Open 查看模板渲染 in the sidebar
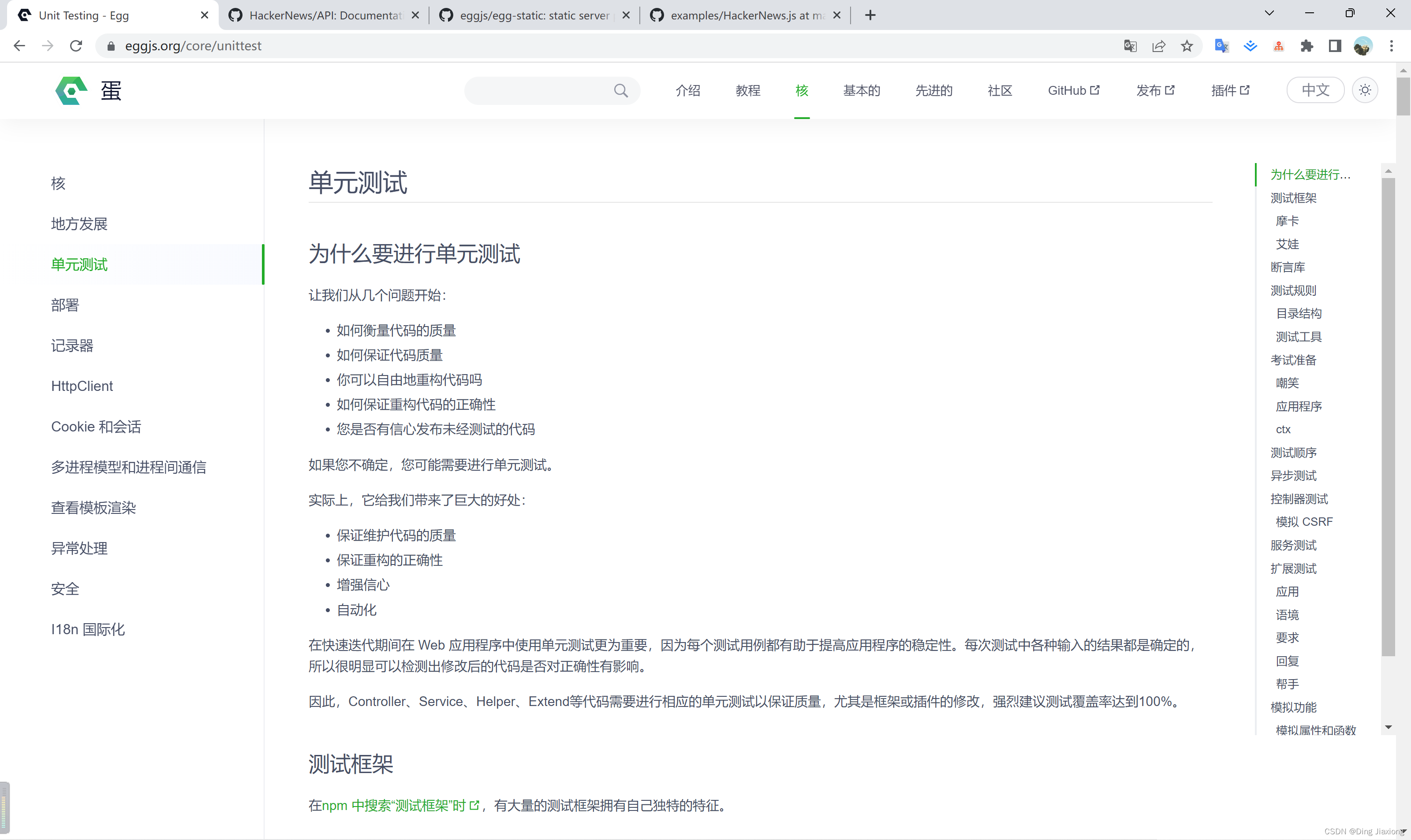This screenshot has height=840, width=1411. (x=93, y=508)
